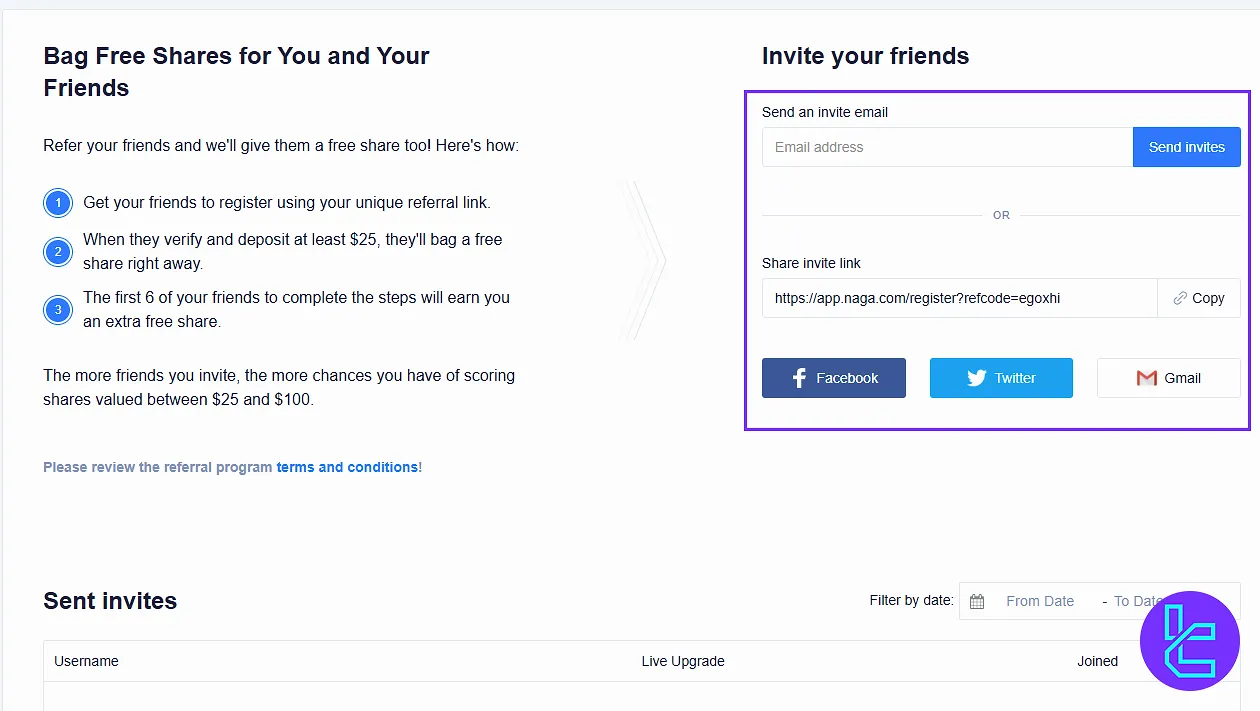1260x711 pixels.
Task: Click the Facebook 'f' logo icon
Action: click(x=799, y=378)
